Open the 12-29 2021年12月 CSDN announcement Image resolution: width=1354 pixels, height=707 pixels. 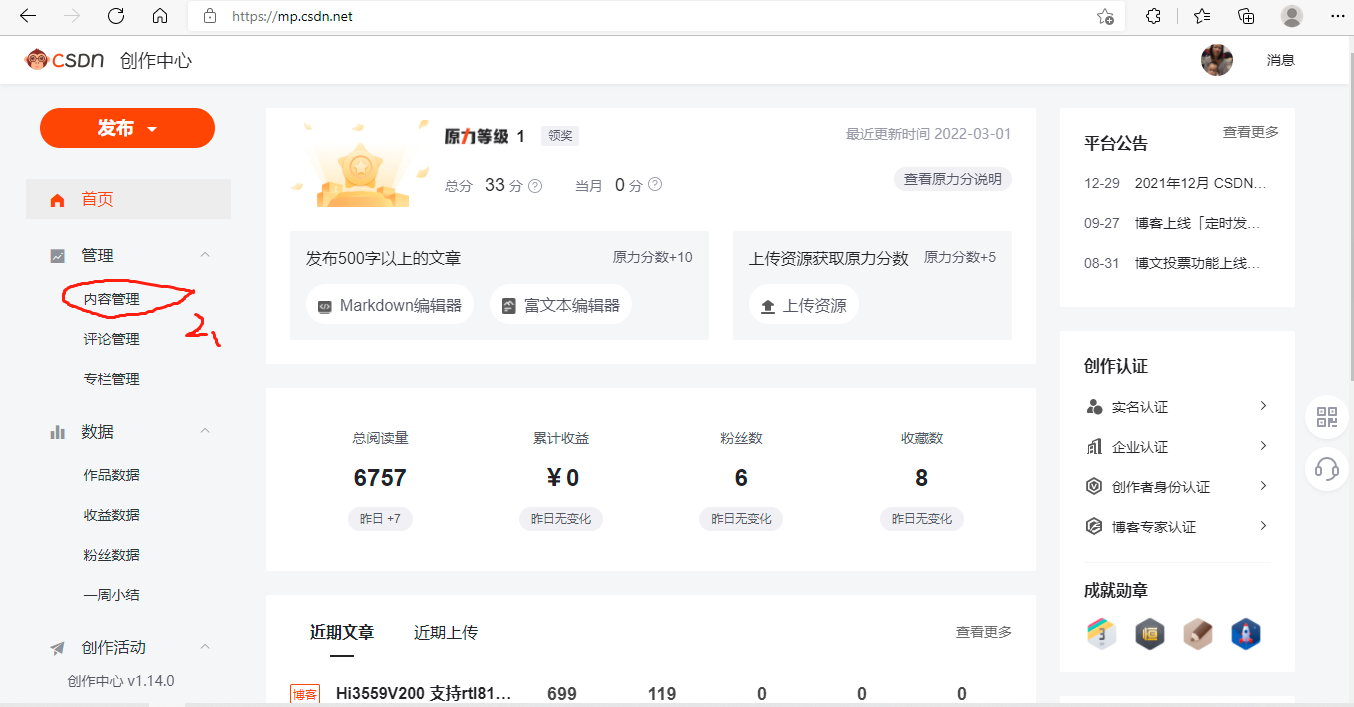(x=1176, y=184)
